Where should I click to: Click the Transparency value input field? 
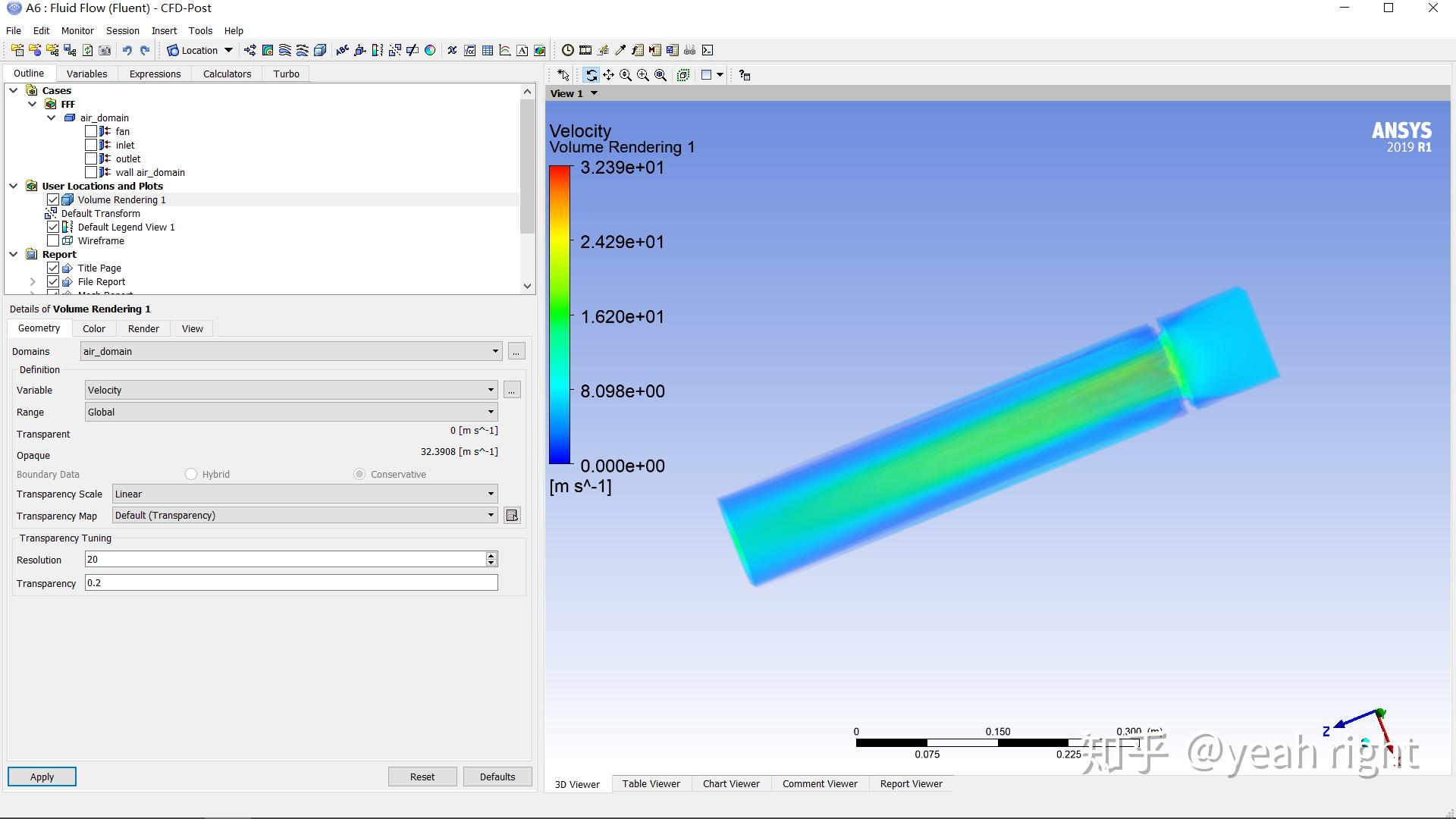[x=291, y=583]
